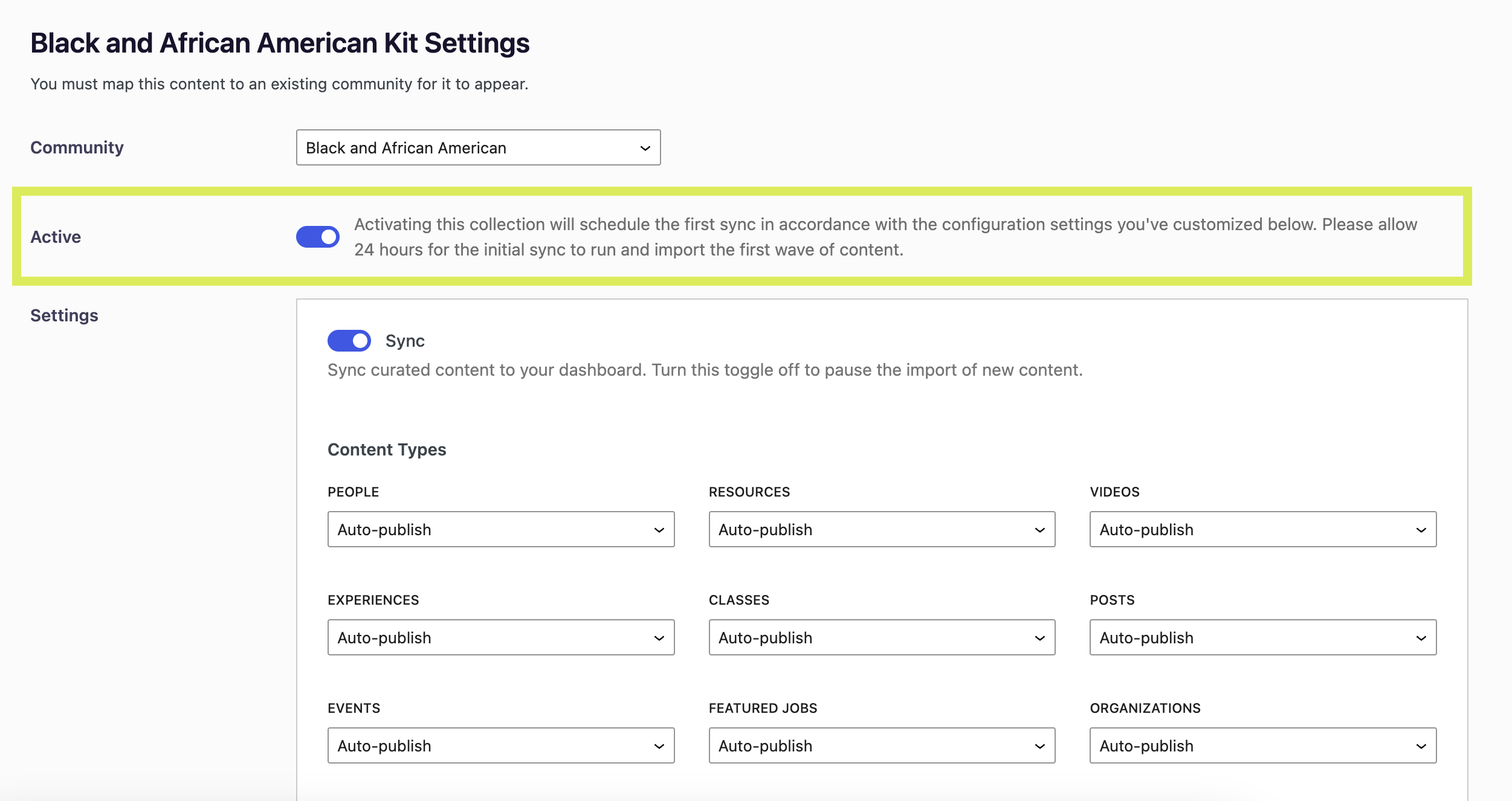Image resolution: width=1512 pixels, height=801 pixels.
Task: Expand the Resources Auto-publish dropdown
Action: (x=882, y=530)
